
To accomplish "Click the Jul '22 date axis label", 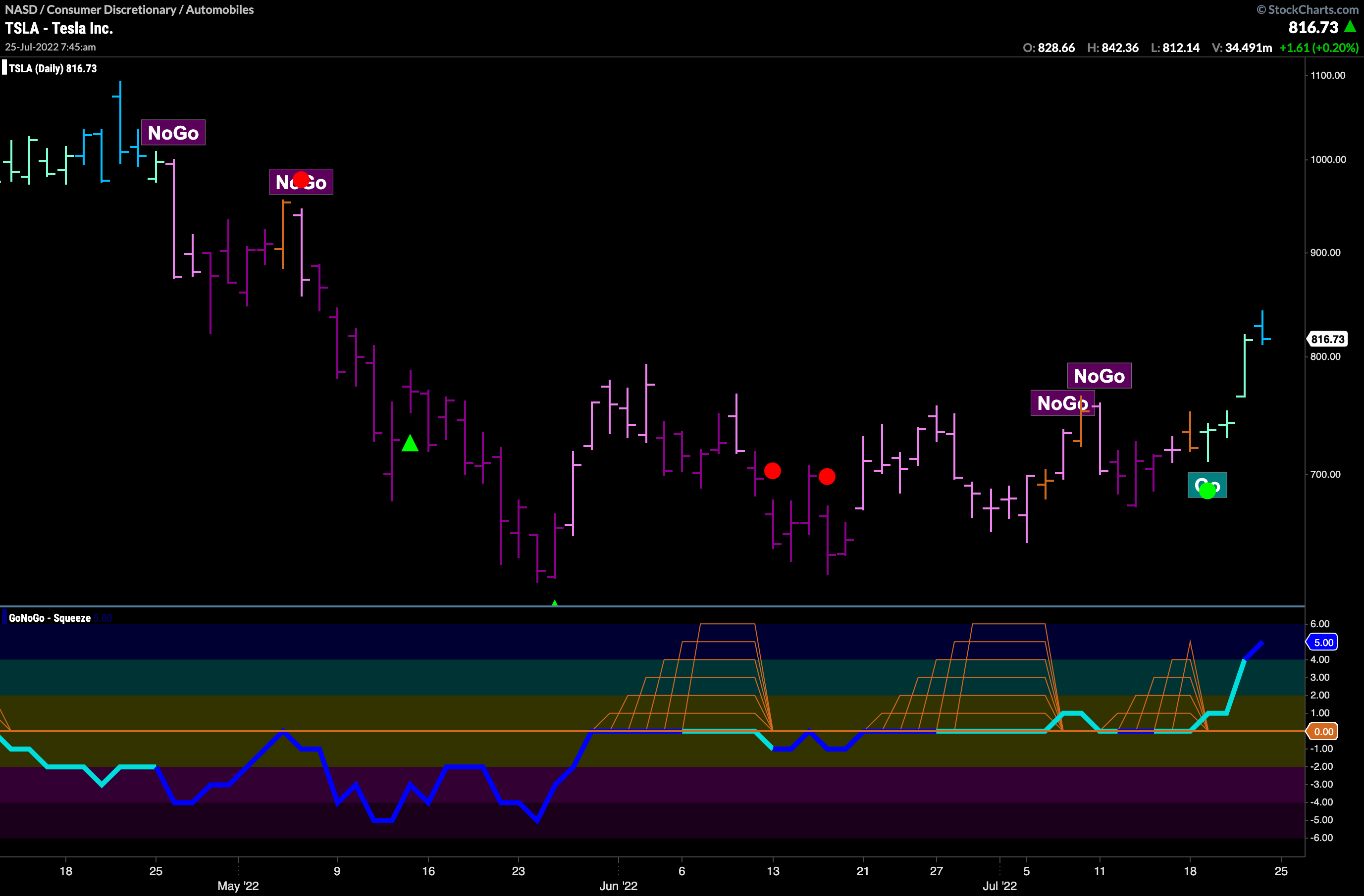I will pos(999,886).
